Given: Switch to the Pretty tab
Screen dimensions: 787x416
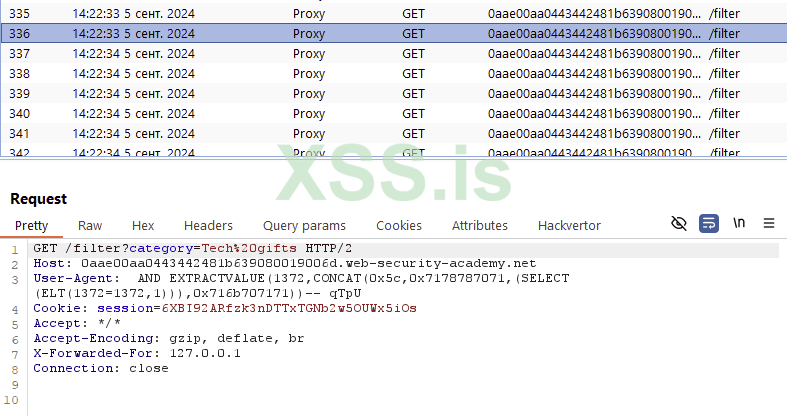Looking at the screenshot, I should (x=31, y=226).
